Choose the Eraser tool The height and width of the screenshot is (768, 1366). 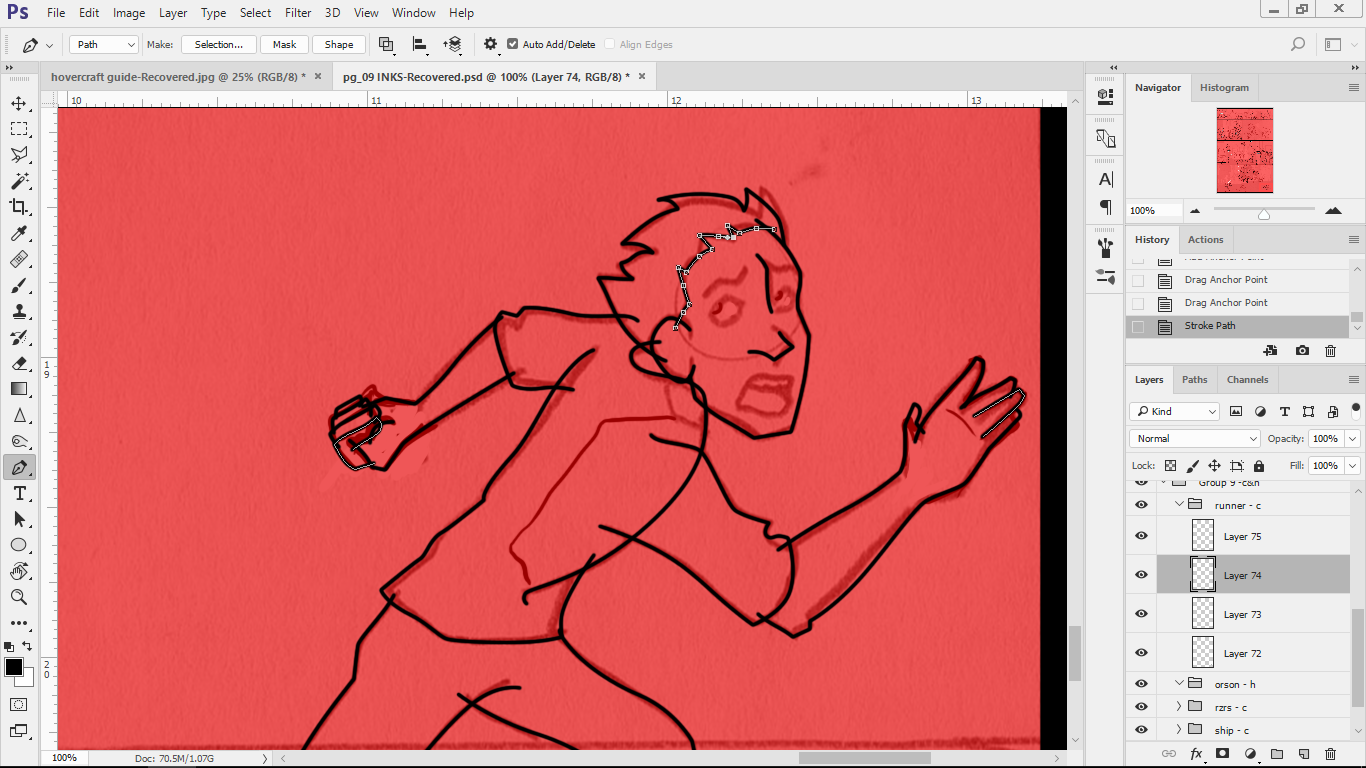19,364
